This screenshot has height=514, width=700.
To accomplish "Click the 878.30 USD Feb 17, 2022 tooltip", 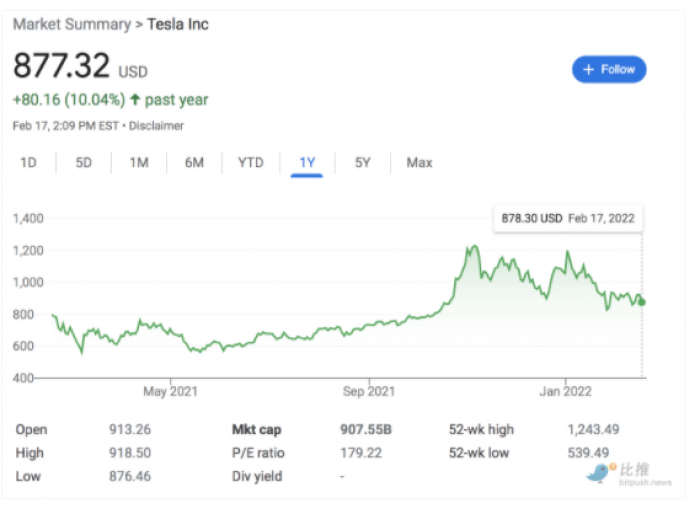I will point(568,218).
